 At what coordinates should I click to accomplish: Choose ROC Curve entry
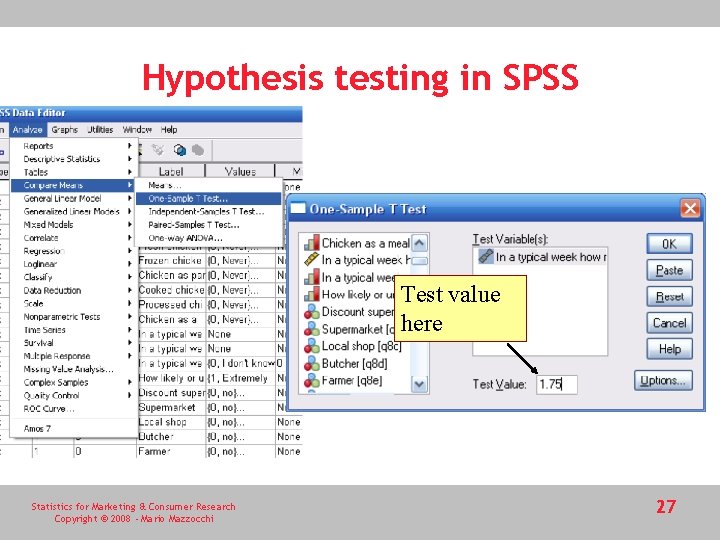tap(73, 409)
